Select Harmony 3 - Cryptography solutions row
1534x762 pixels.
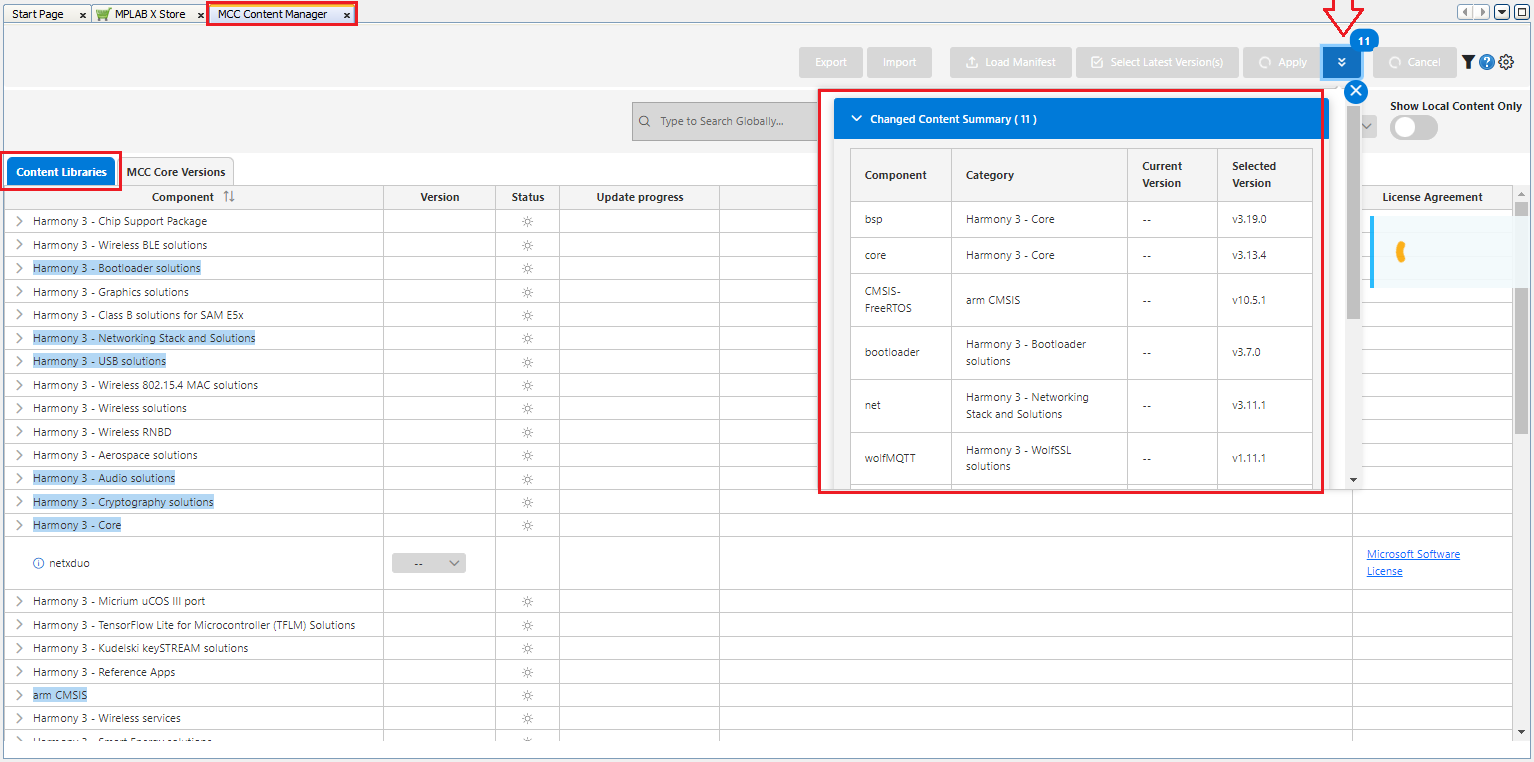(x=123, y=502)
